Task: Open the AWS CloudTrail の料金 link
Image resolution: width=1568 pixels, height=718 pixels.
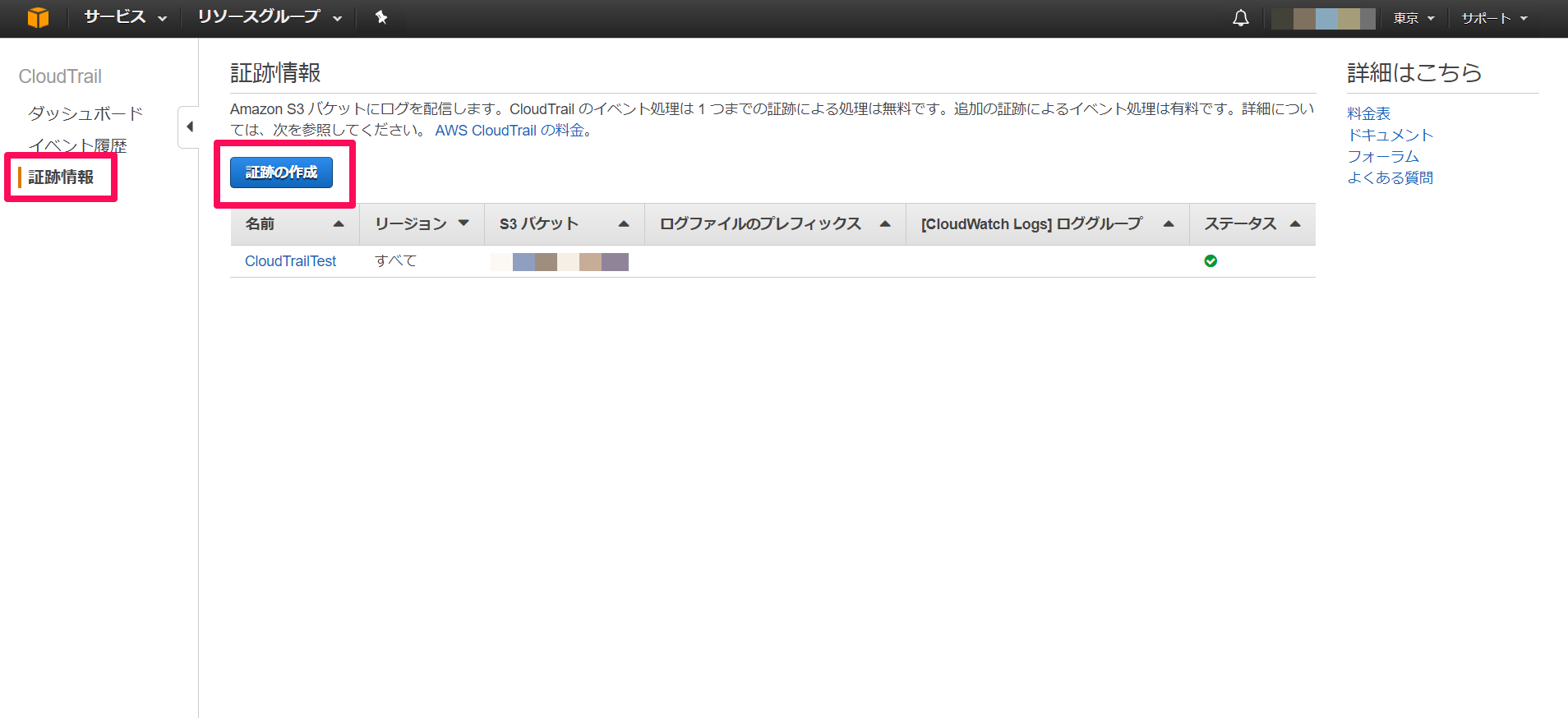Action: (x=510, y=131)
